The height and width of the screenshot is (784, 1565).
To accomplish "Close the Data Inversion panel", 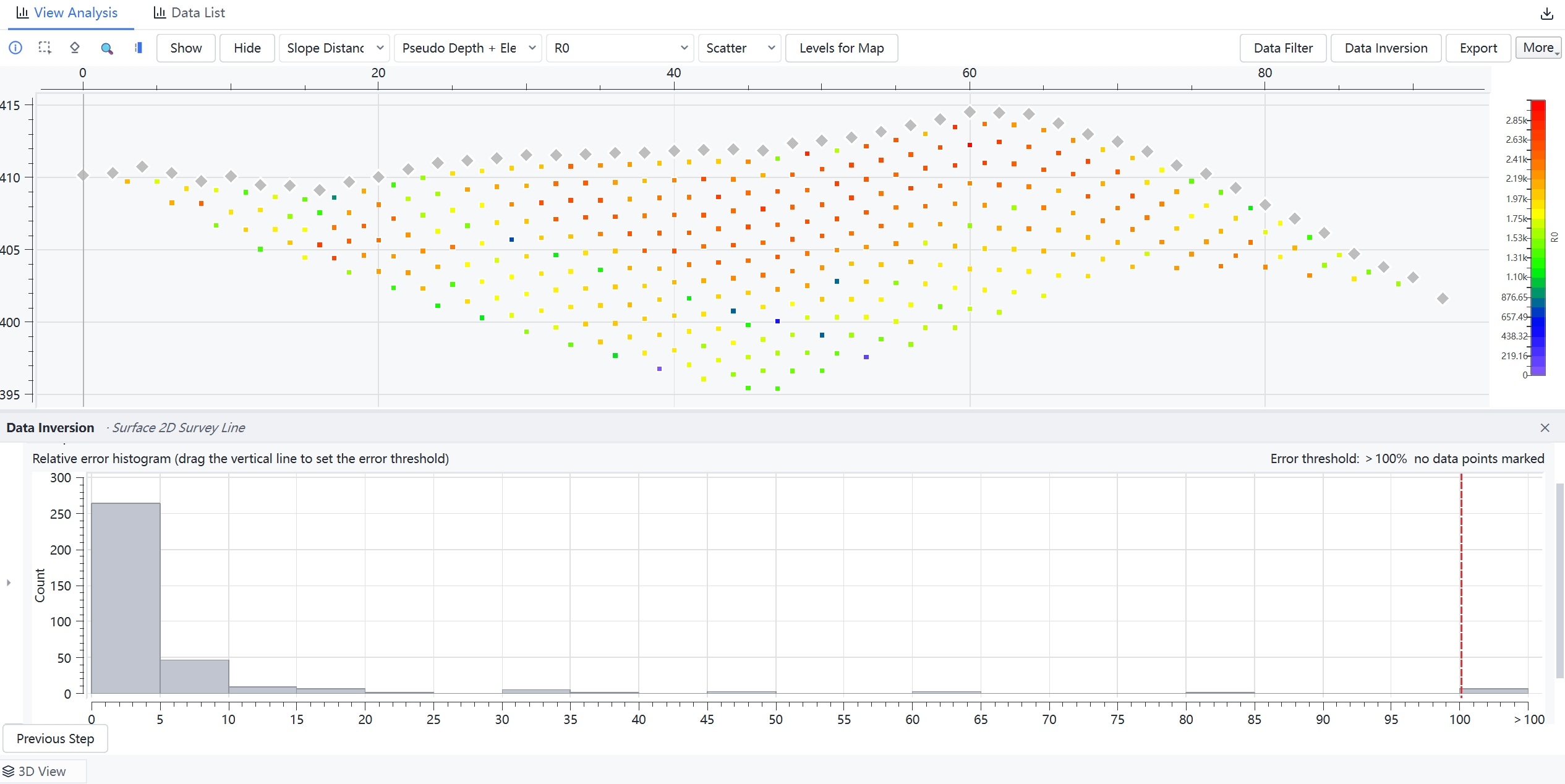I will tap(1545, 428).
